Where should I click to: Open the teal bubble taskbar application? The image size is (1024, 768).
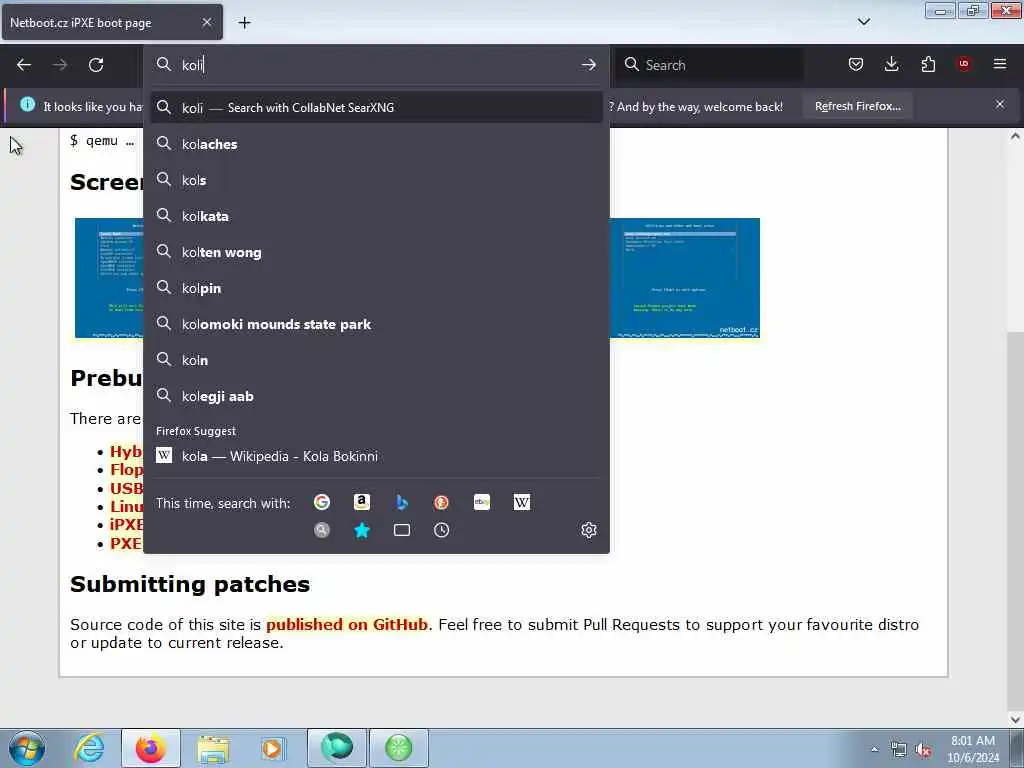tap(337, 748)
